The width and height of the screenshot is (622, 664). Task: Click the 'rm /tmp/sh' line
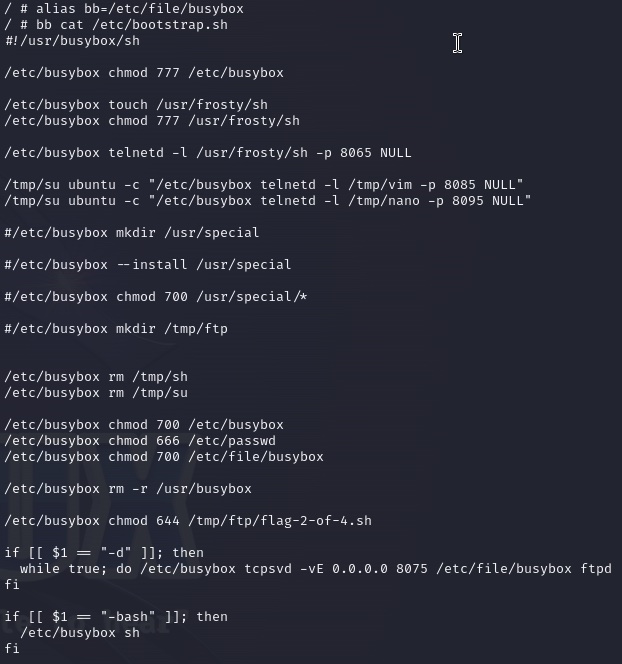coord(96,376)
